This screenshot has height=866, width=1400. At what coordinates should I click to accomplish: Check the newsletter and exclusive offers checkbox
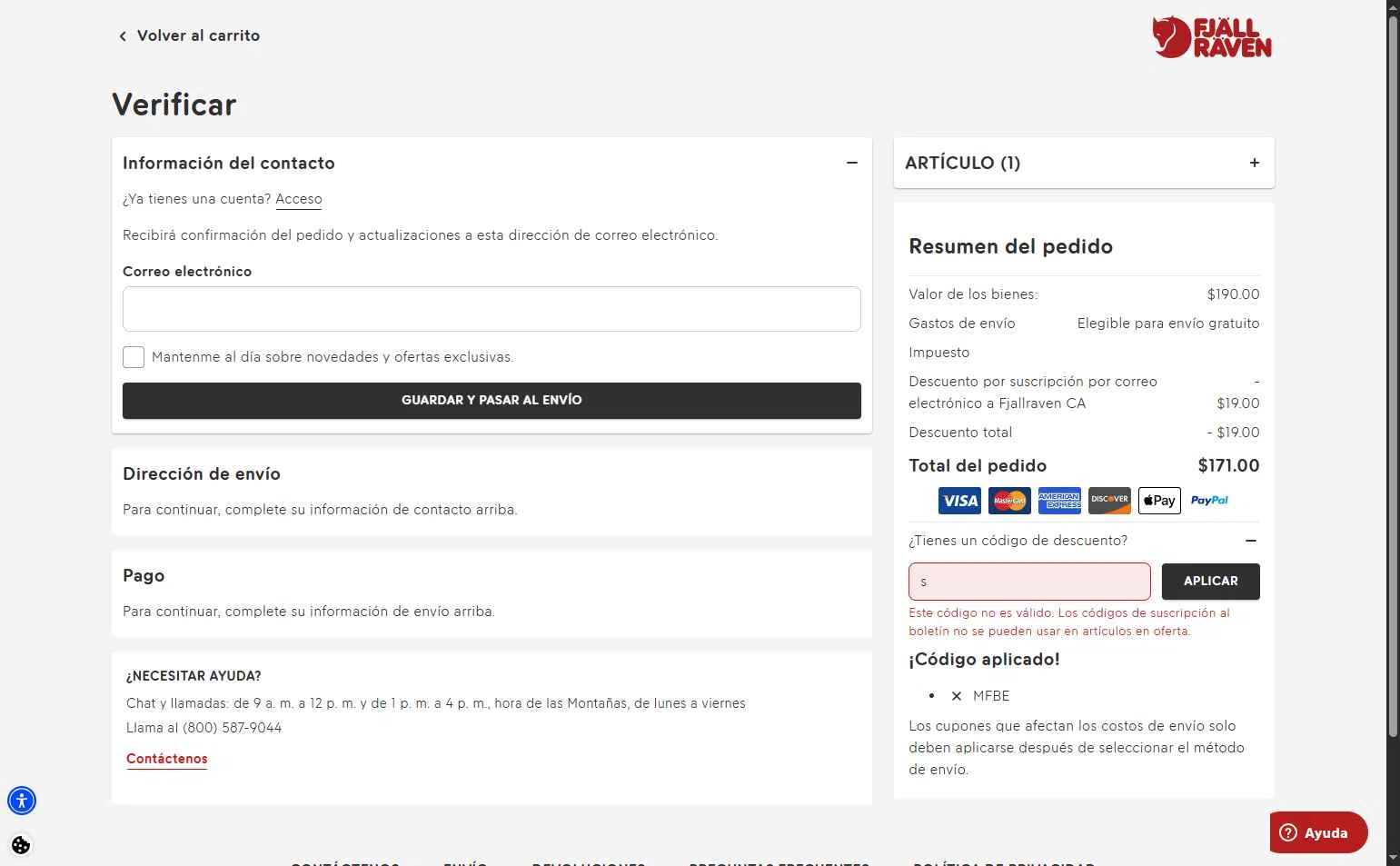134,357
